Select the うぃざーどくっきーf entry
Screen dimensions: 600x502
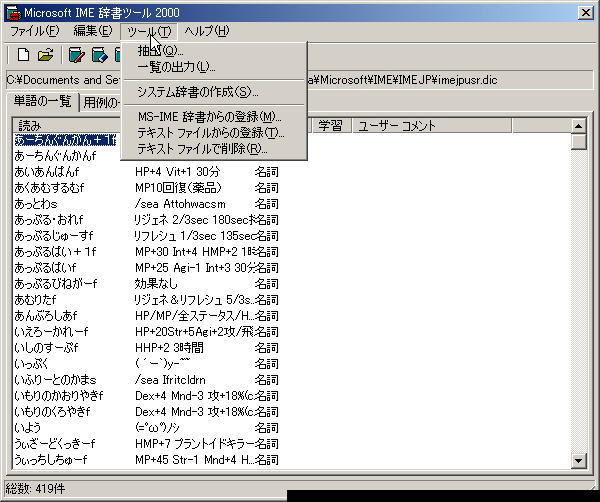pos(54,443)
